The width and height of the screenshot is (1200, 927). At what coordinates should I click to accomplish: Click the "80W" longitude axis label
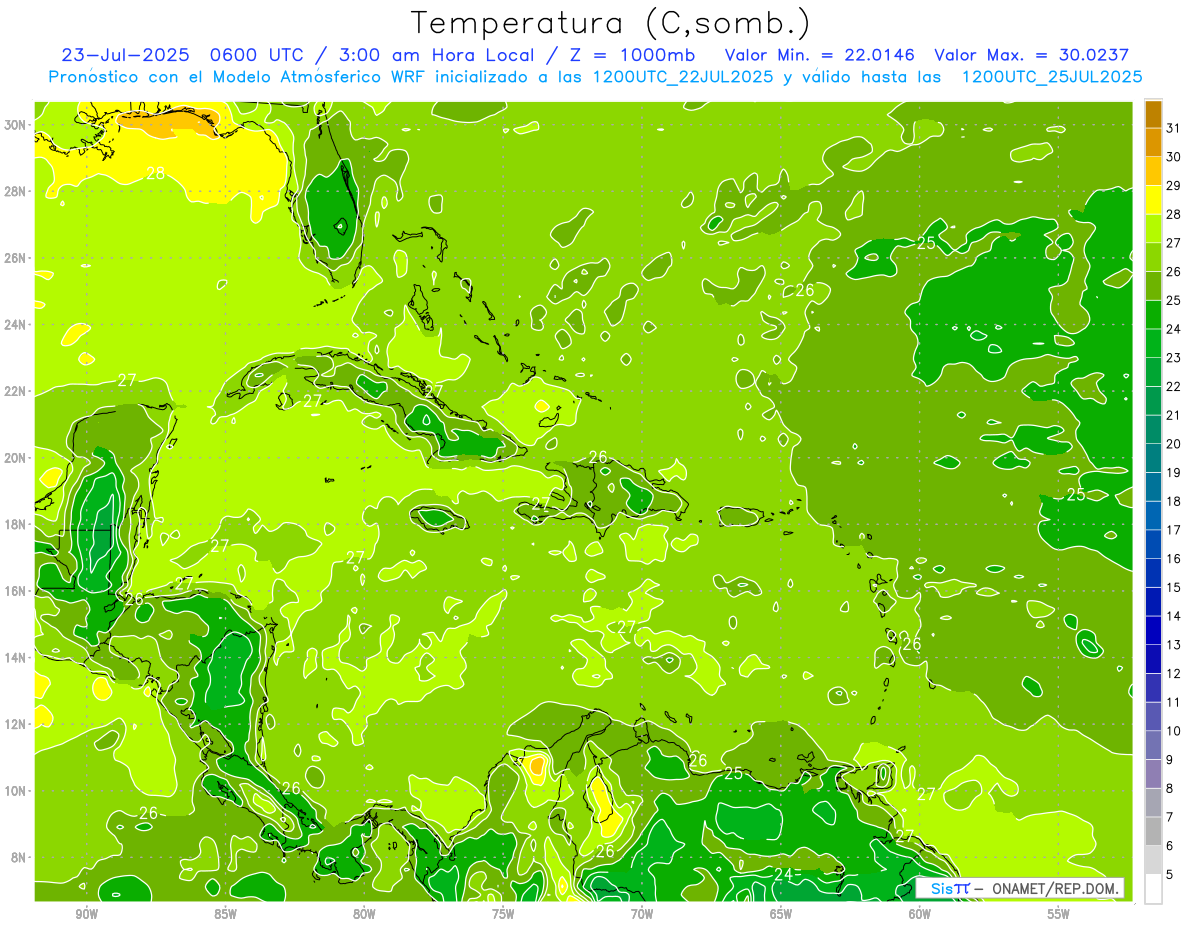(364, 915)
